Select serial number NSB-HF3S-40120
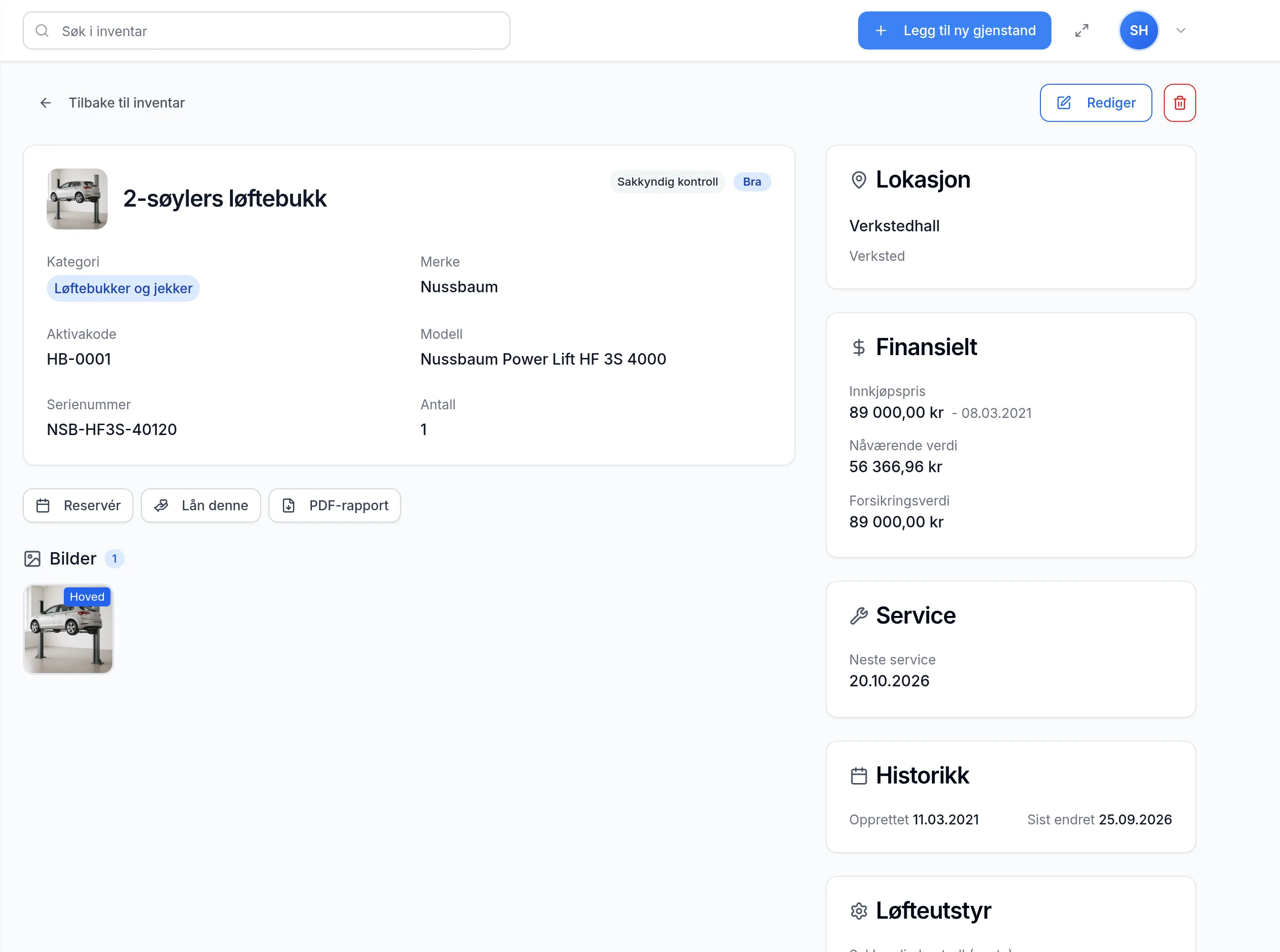1280x952 pixels. pos(112,429)
